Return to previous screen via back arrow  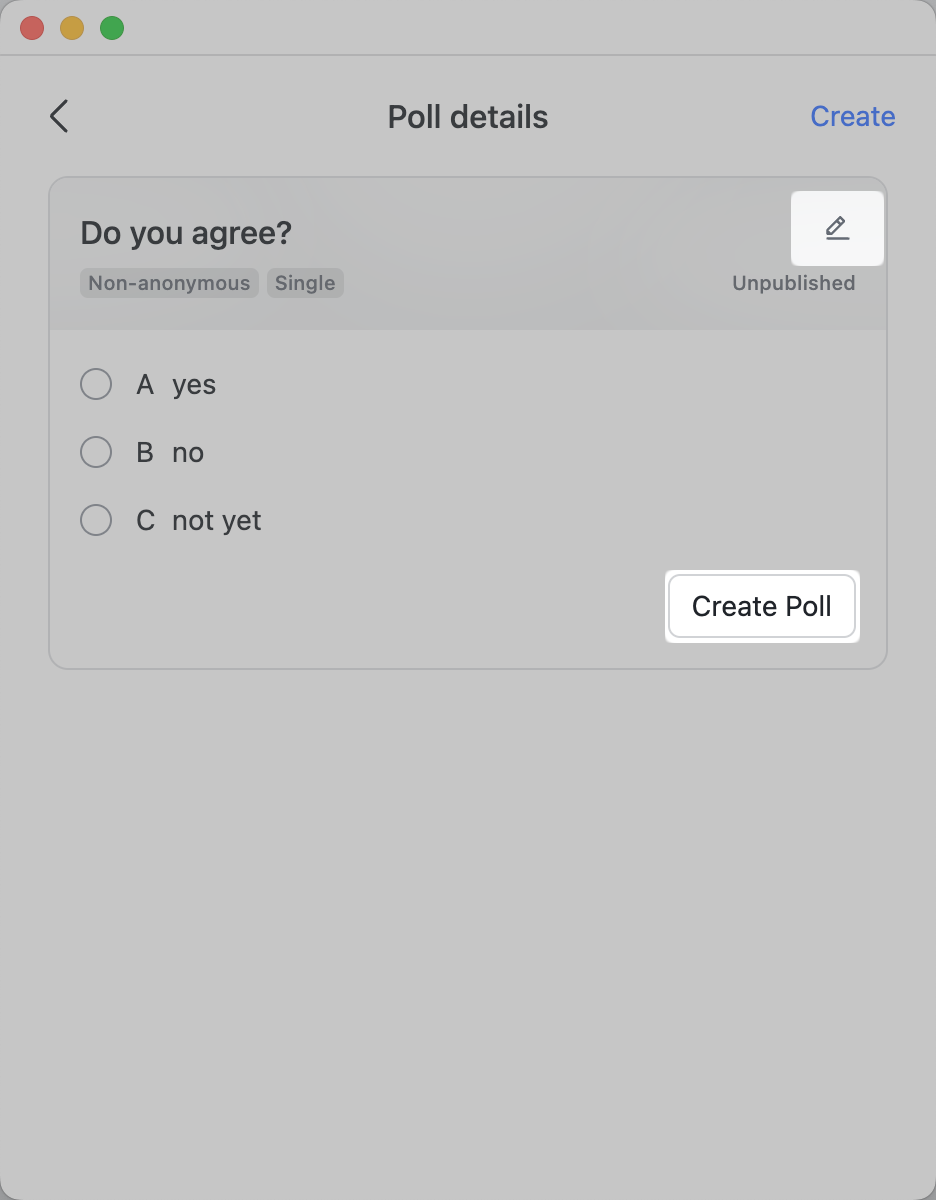(x=58, y=116)
